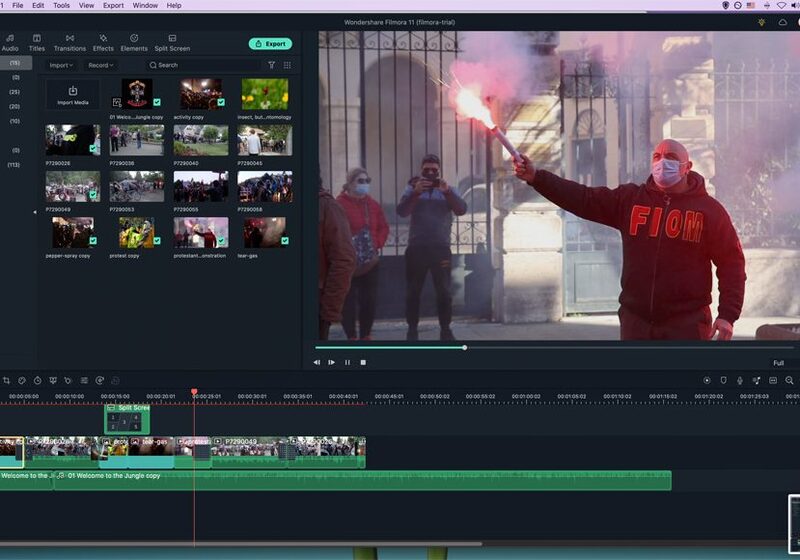Screen dimensions: 800x560
Task: Switch to the Transitions tab
Action: point(70,42)
